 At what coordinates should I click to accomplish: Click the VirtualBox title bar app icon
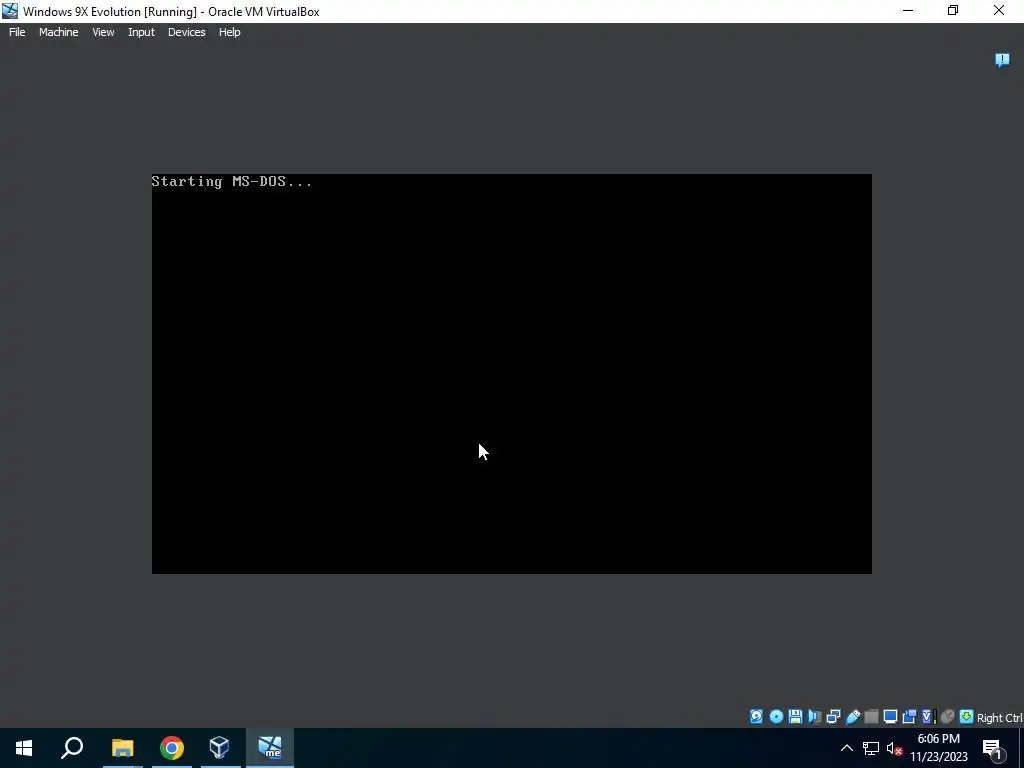[x=10, y=11]
